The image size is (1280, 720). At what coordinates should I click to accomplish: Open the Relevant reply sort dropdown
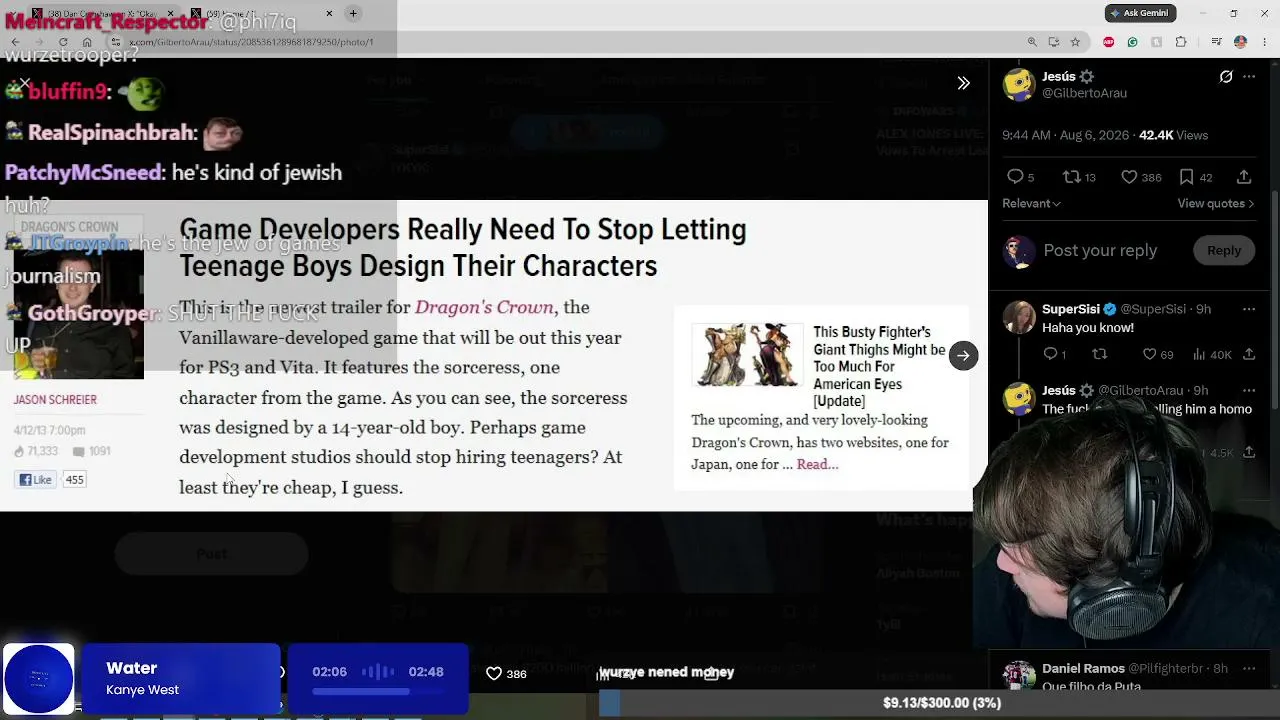pyautogui.click(x=1031, y=203)
